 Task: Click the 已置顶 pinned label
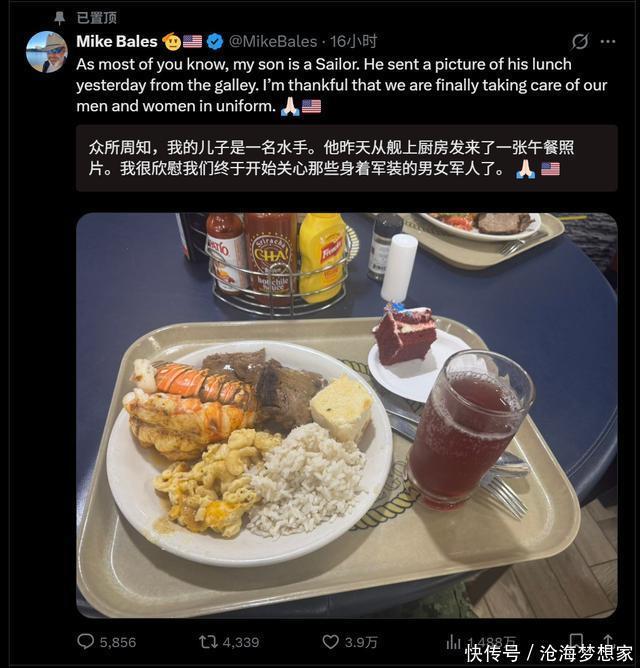(x=97, y=18)
